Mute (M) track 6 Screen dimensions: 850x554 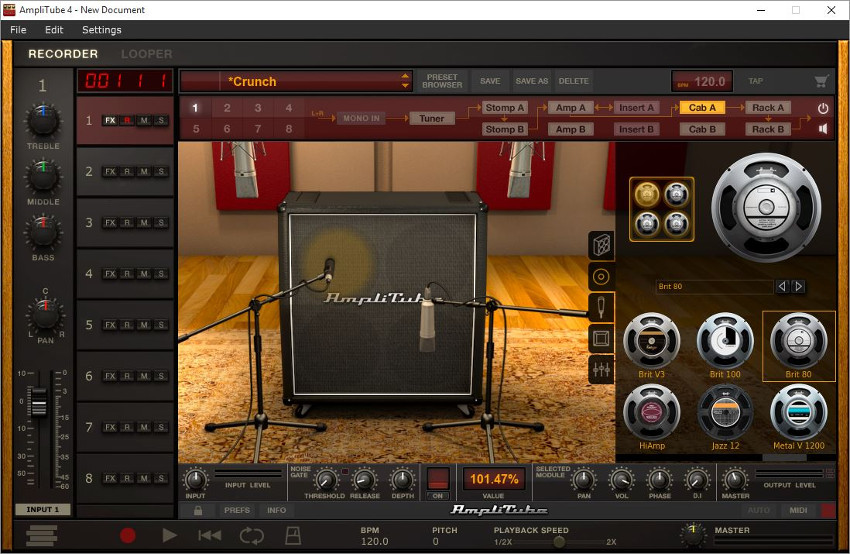pos(144,376)
